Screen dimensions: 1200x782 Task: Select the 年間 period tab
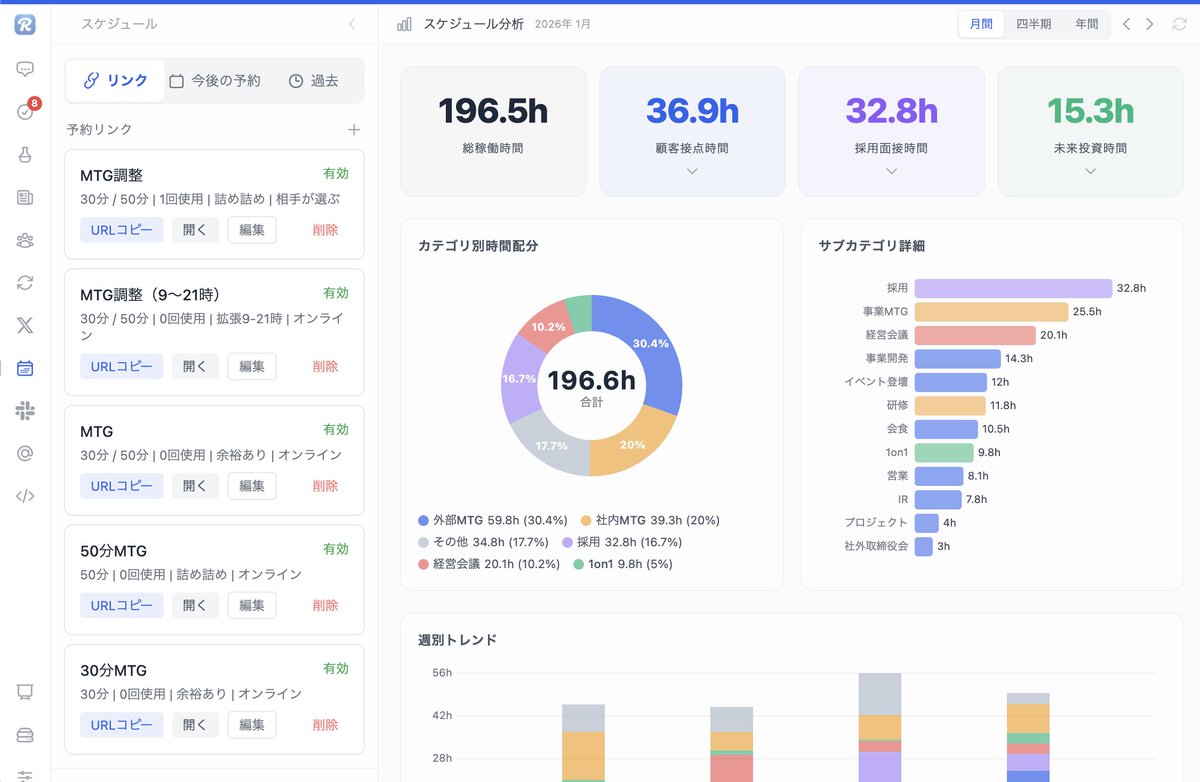pos(1086,24)
